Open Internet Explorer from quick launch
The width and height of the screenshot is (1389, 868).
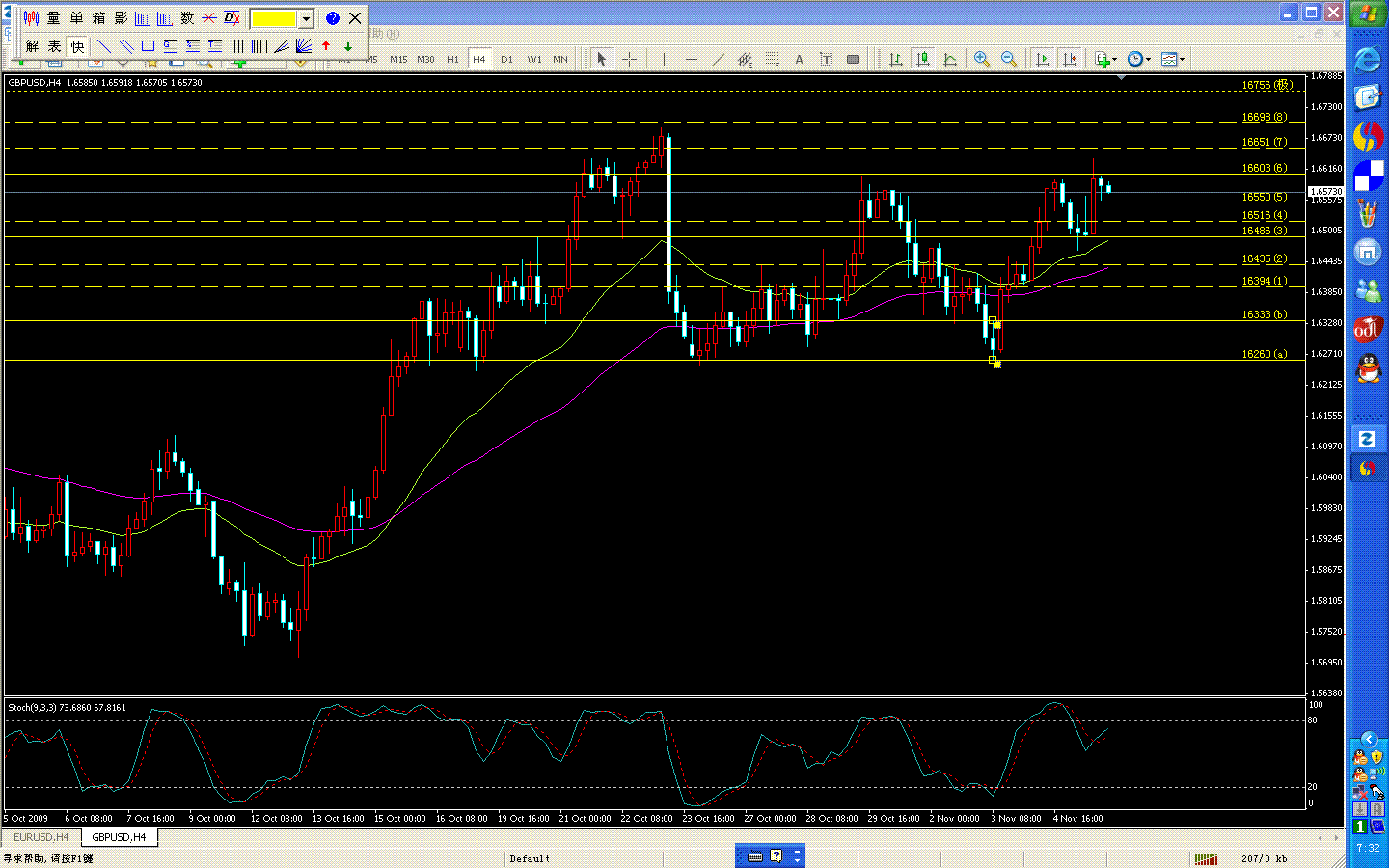pyautogui.click(x=1367, y=60)
